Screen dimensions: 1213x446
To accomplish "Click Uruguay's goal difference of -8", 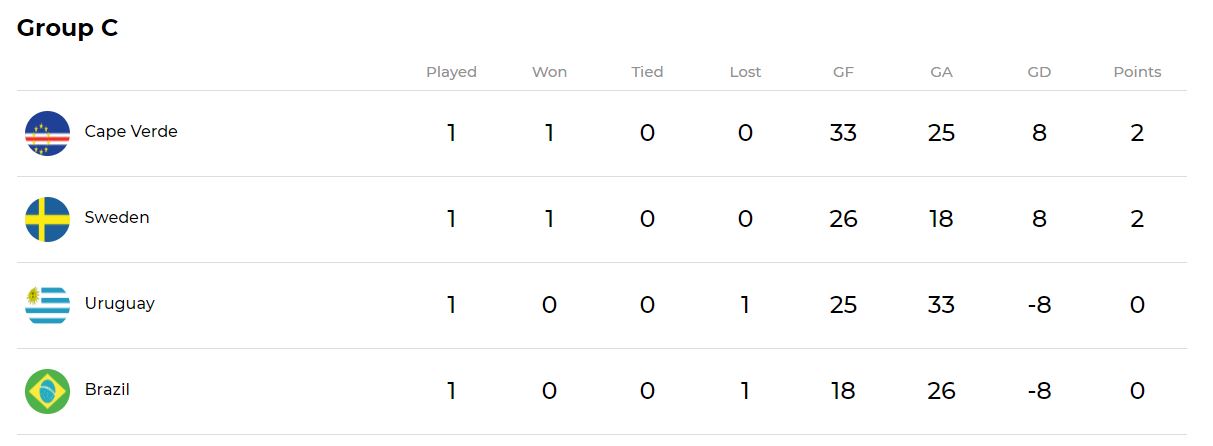I will (x=1039, y=304).
